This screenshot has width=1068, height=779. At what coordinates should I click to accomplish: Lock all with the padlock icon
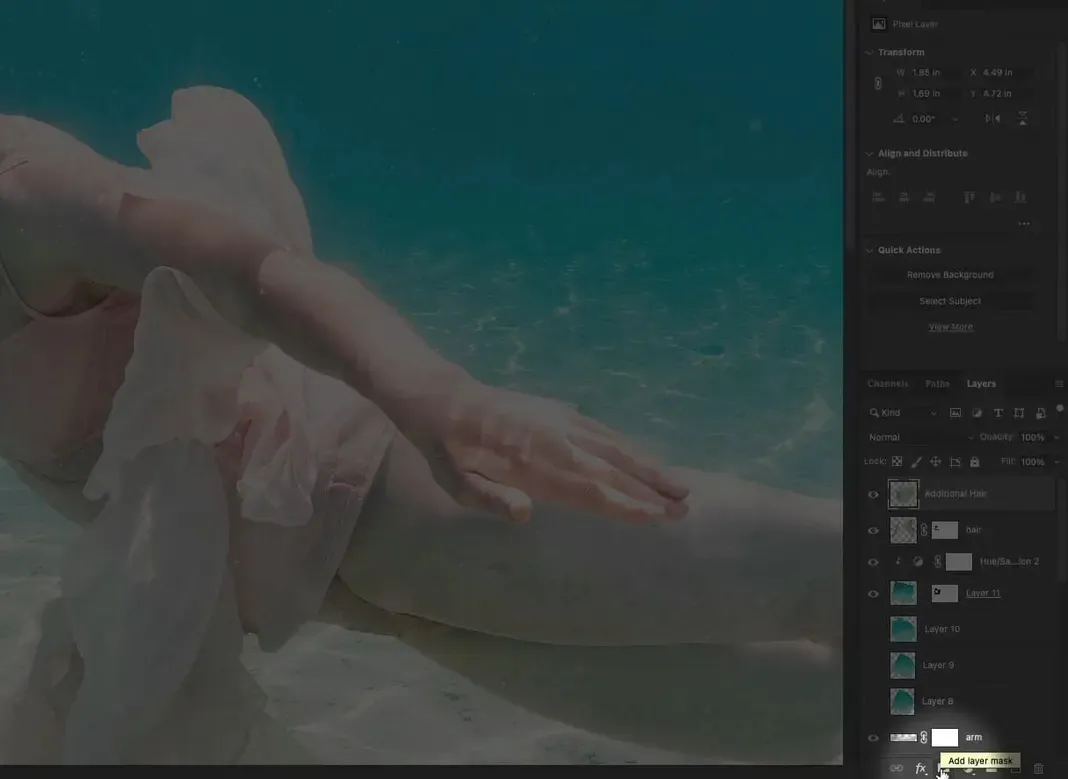[x=974, y=462]
